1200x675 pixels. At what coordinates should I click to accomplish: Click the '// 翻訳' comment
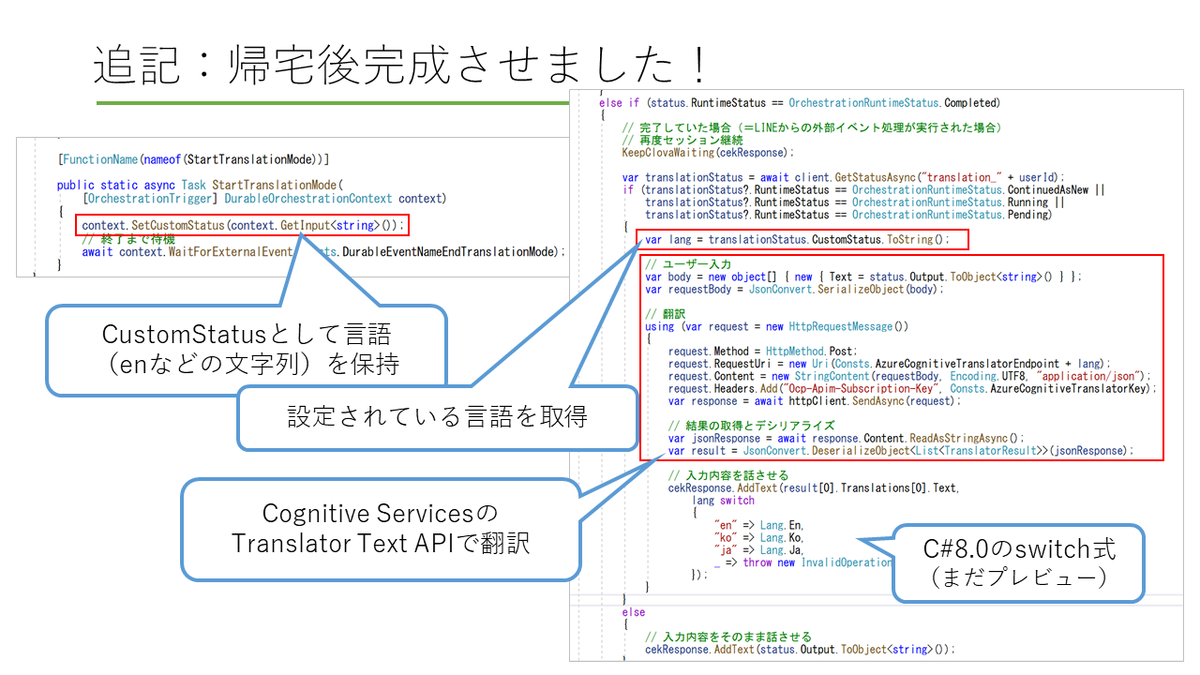(x=663, y=313)
